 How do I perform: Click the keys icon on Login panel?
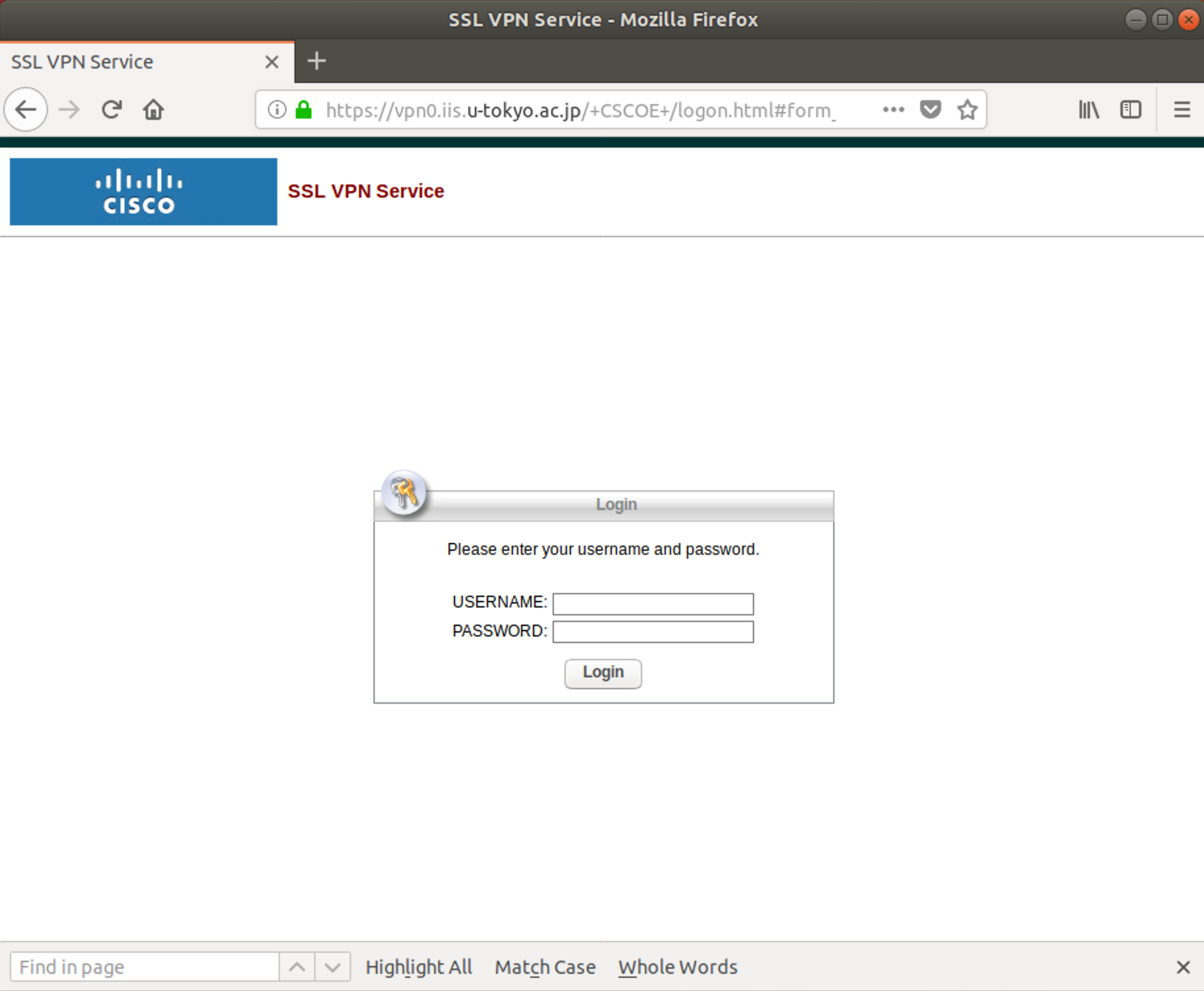404,492
